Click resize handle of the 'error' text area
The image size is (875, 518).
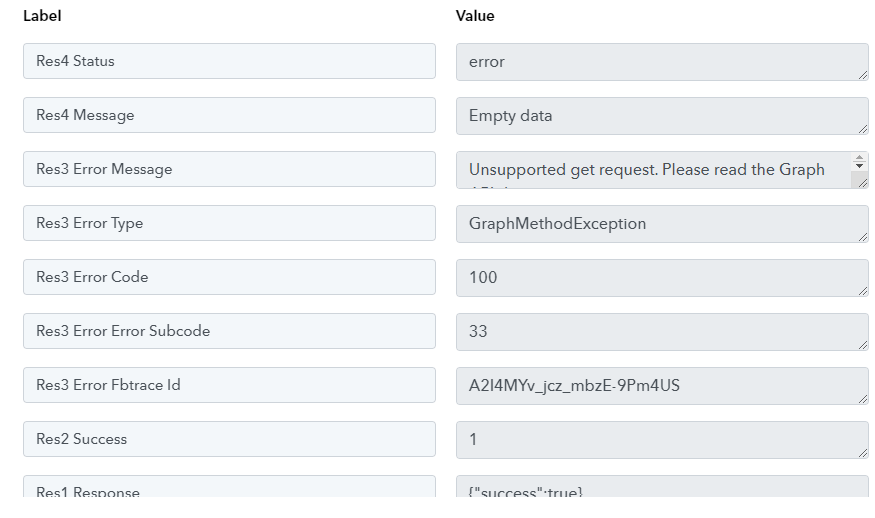(x=863, y=75)
